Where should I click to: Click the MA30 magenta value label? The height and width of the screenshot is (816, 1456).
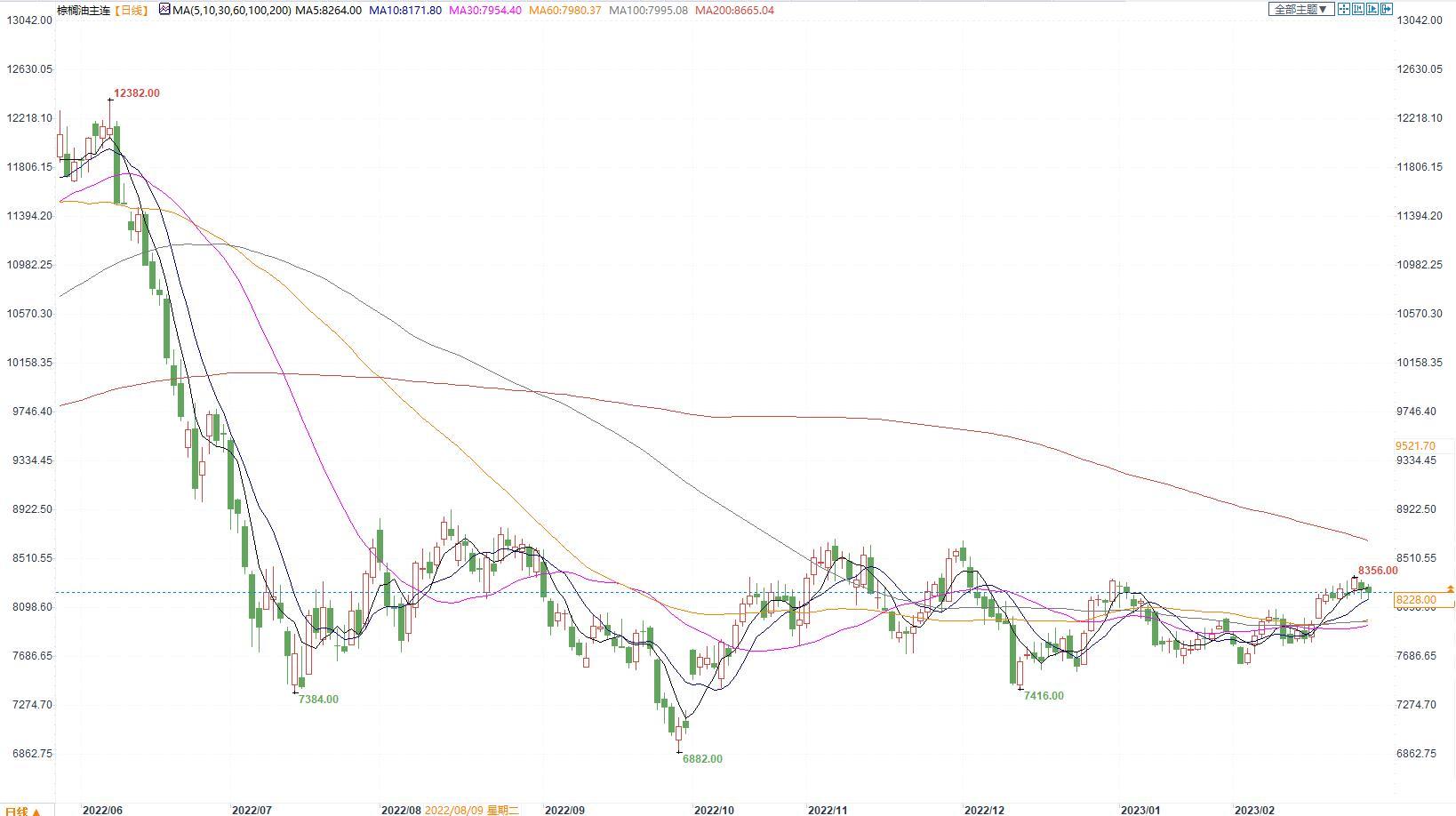point(485,10)
